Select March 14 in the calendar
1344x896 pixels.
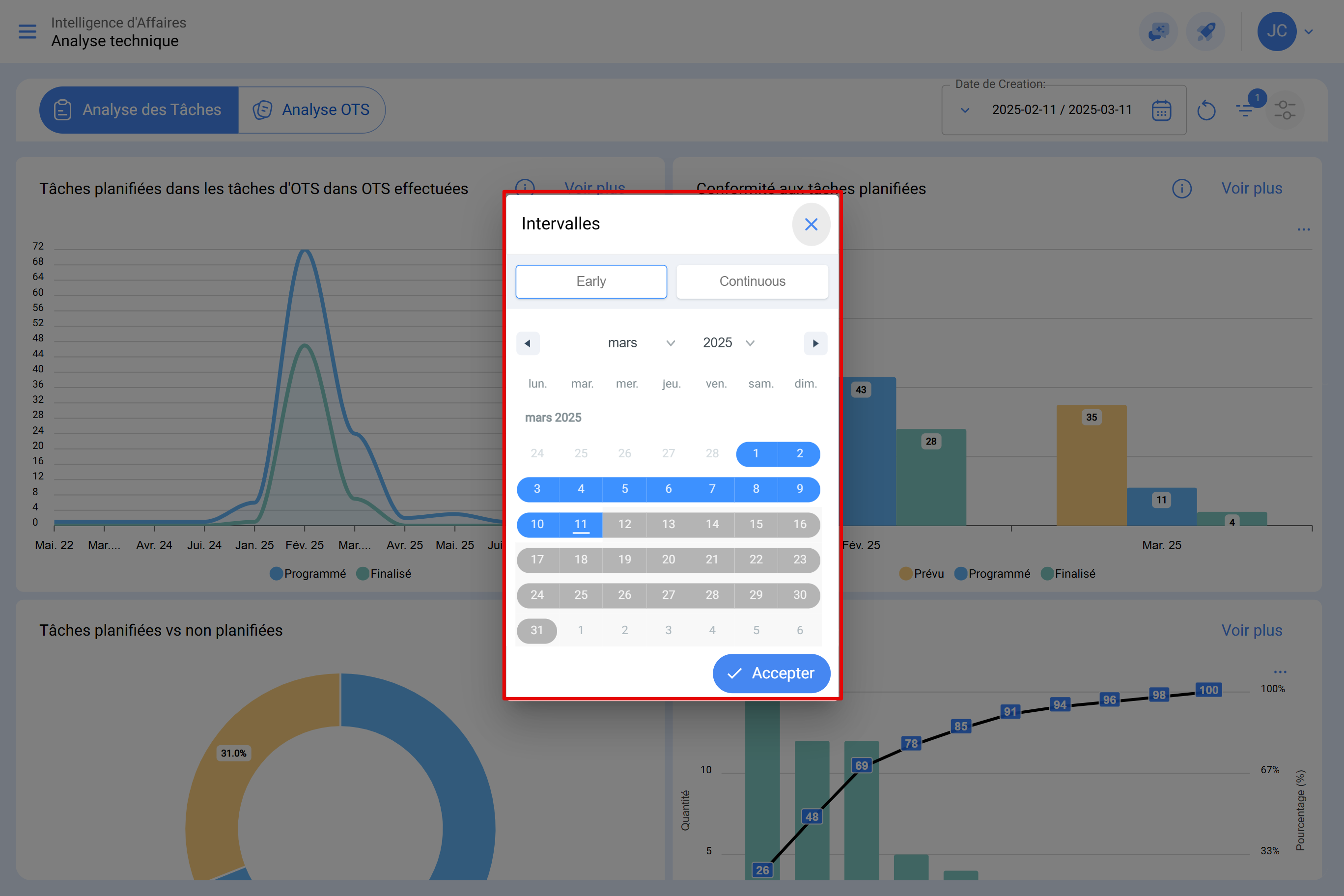pos(712,525)
